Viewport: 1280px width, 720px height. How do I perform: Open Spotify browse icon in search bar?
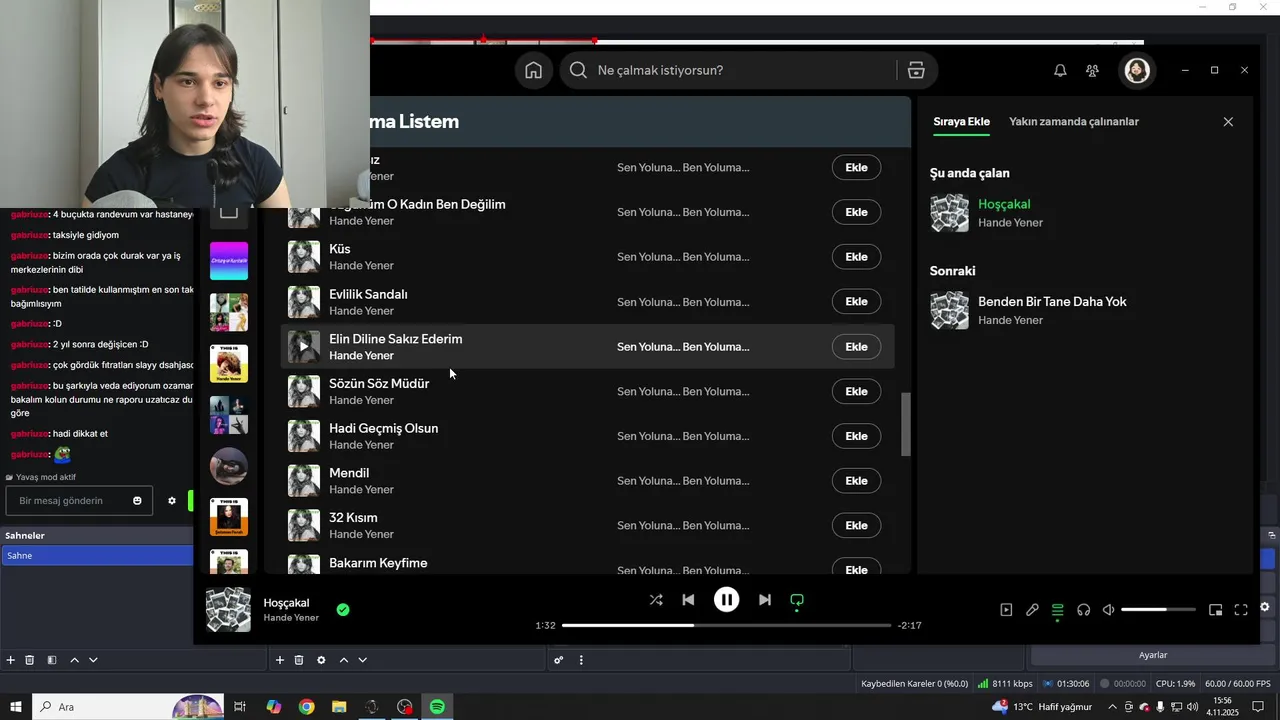(x=916, y=70)
